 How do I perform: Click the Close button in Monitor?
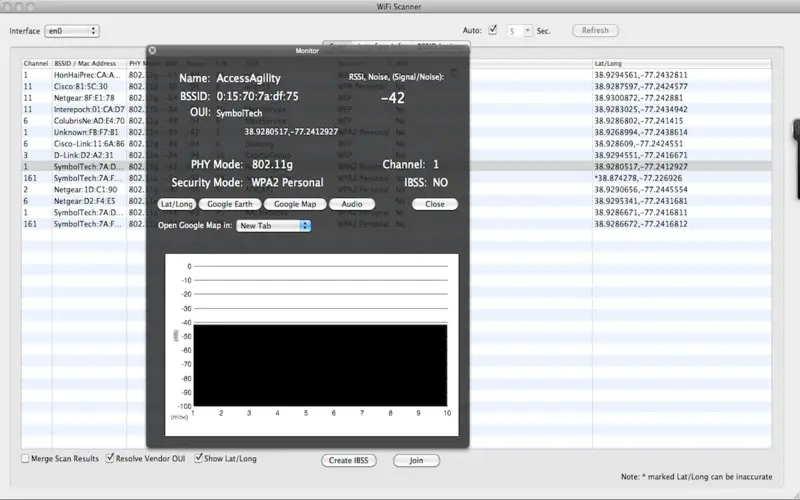click(x=435, y=204)
